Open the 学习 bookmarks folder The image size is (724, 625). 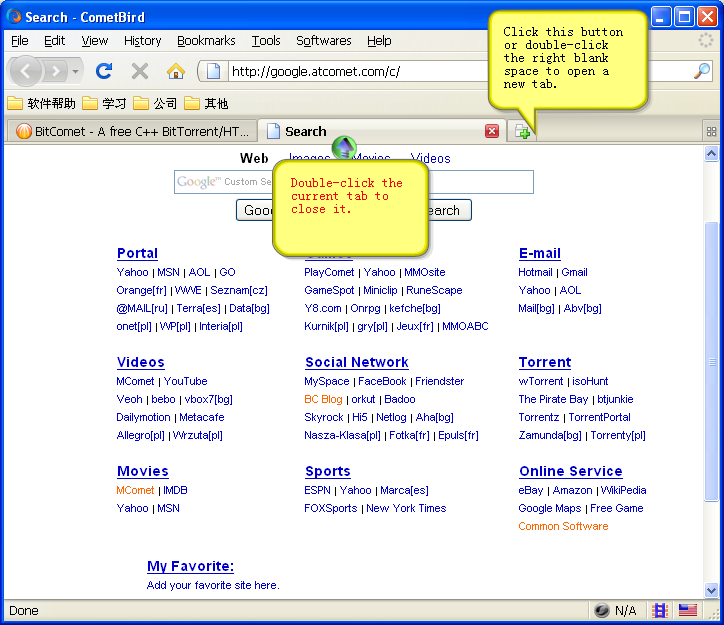click(104, 103)
